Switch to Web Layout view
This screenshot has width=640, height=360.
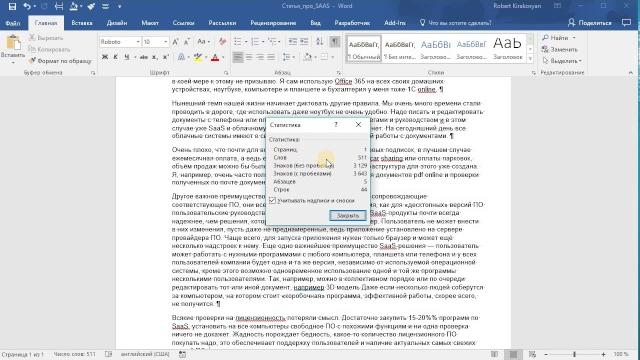pos(532,354)
